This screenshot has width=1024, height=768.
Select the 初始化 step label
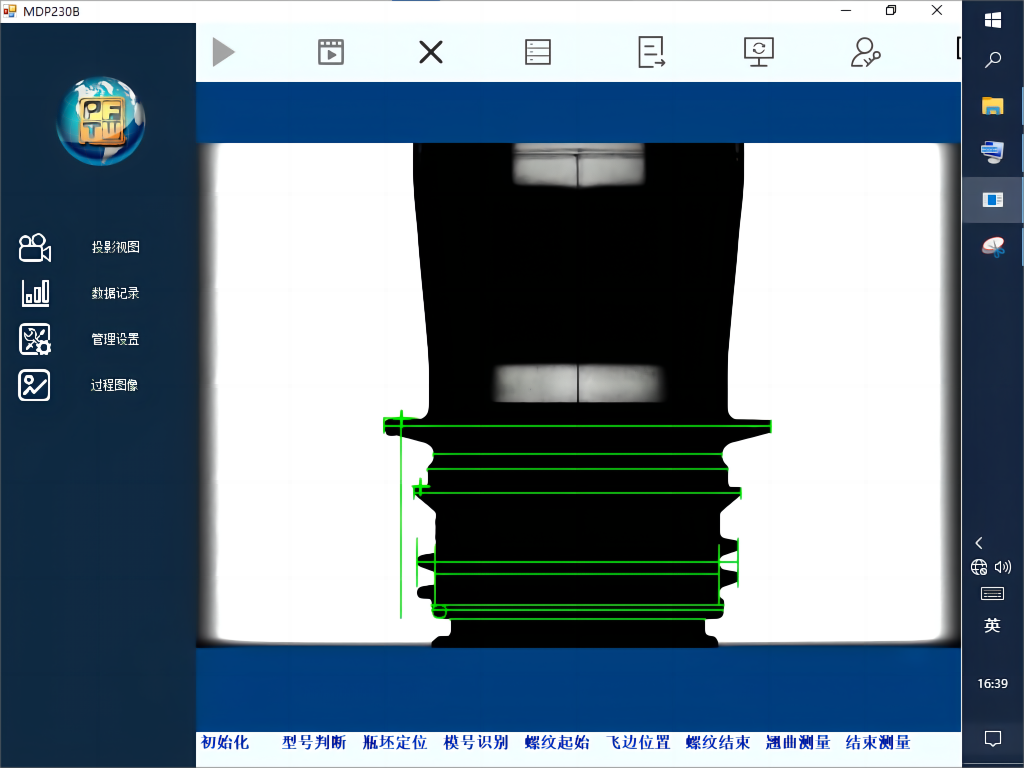tap(225, 742)
